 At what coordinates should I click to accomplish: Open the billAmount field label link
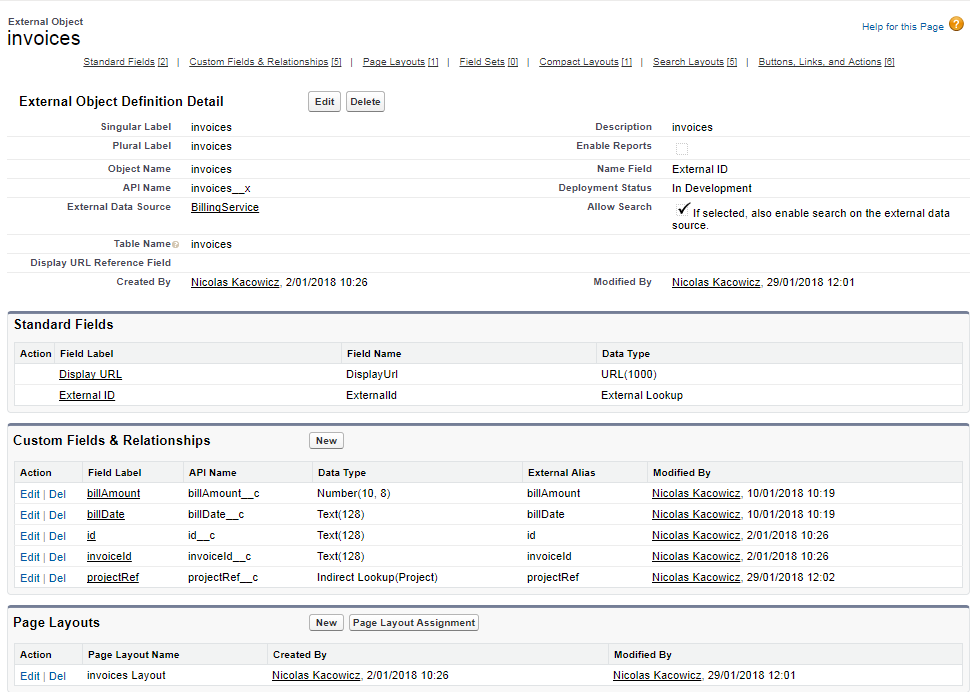113,493
